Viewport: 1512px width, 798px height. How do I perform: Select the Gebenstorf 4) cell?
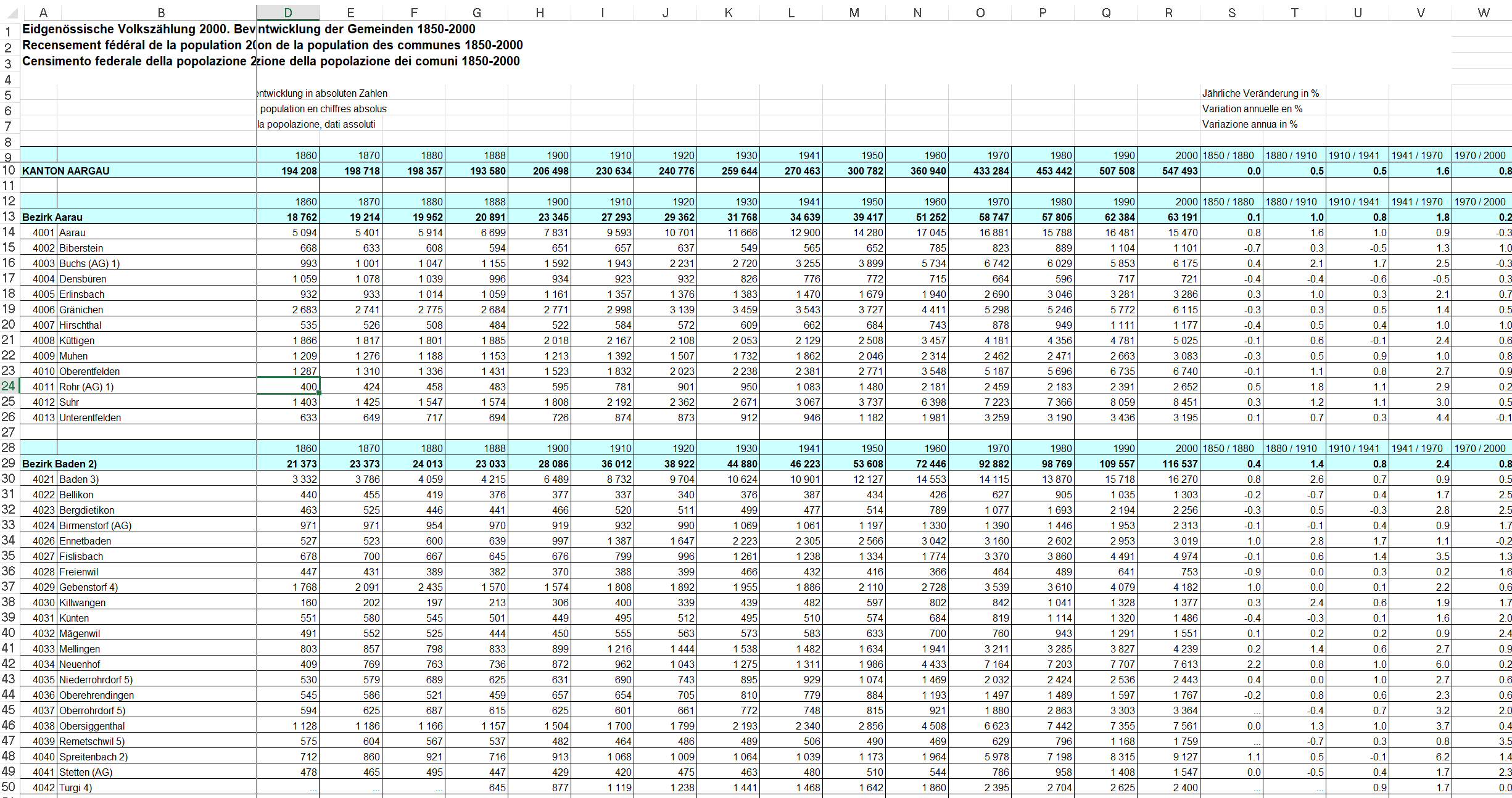click(157, 587)
